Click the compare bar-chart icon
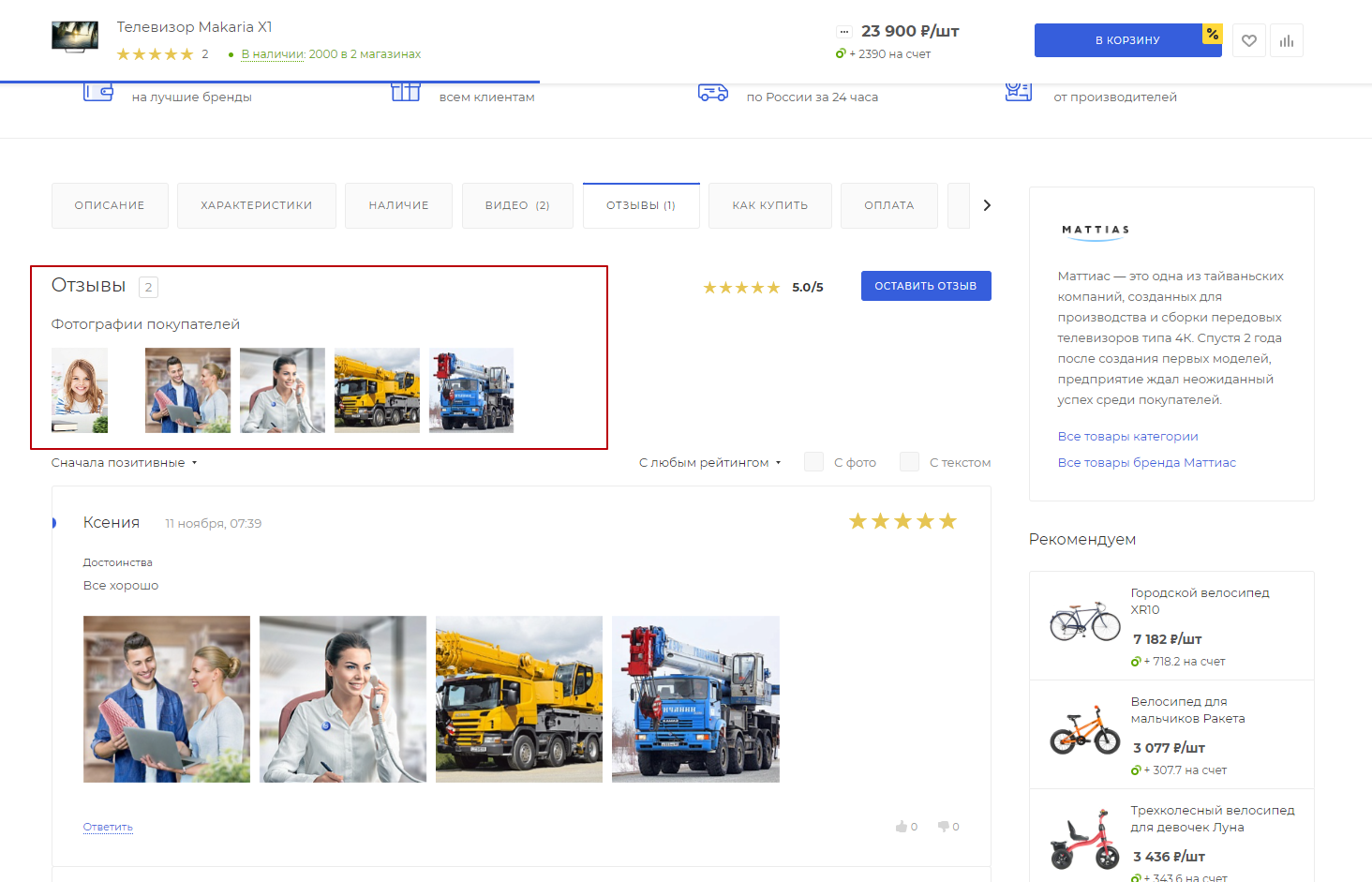This screenshot has width=1372, height=882. point(1286,40)
